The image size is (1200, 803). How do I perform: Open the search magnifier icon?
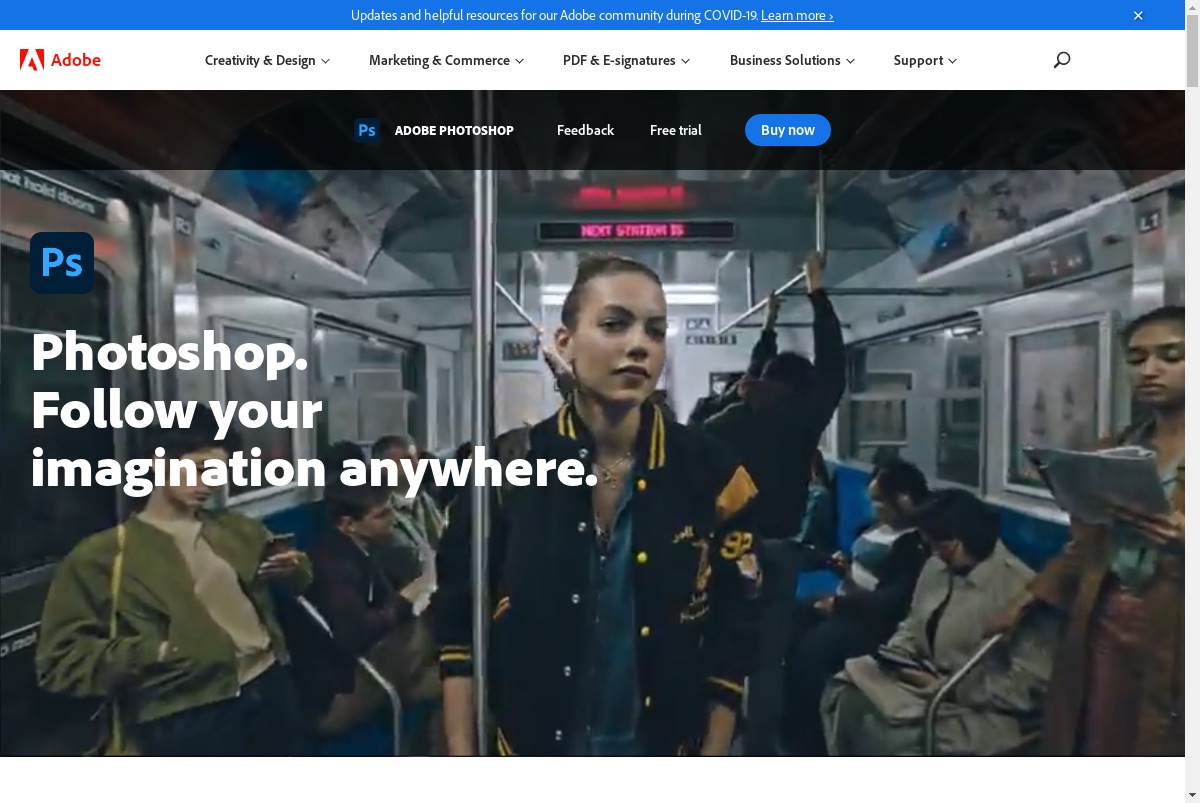(1062, 60)
